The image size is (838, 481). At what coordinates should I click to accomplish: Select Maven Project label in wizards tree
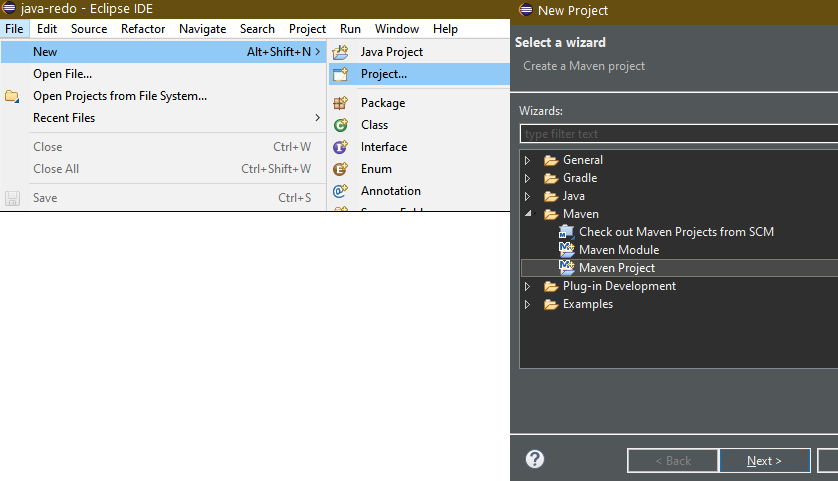[617, 268]
